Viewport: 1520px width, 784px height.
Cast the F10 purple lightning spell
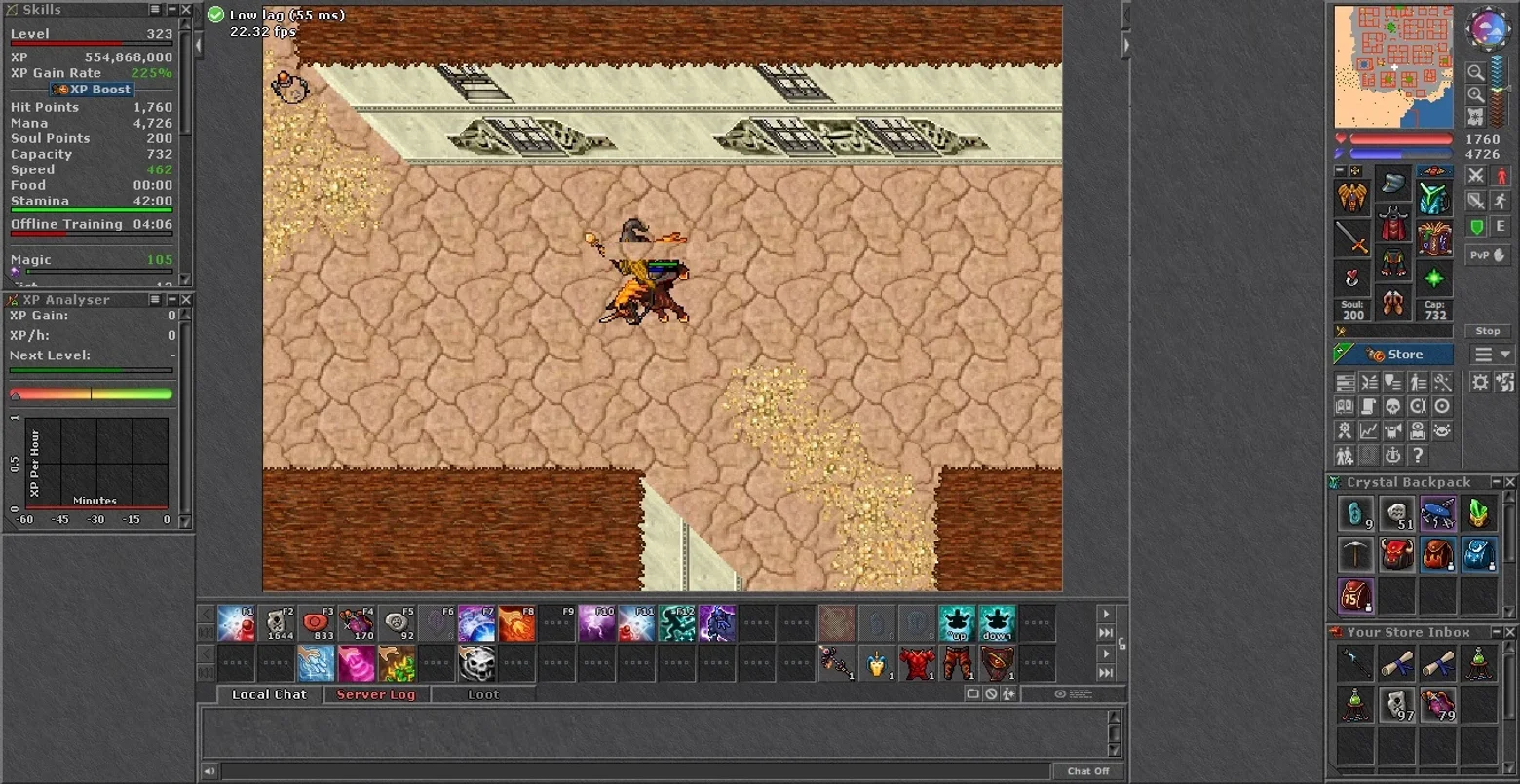click(596, 623)
